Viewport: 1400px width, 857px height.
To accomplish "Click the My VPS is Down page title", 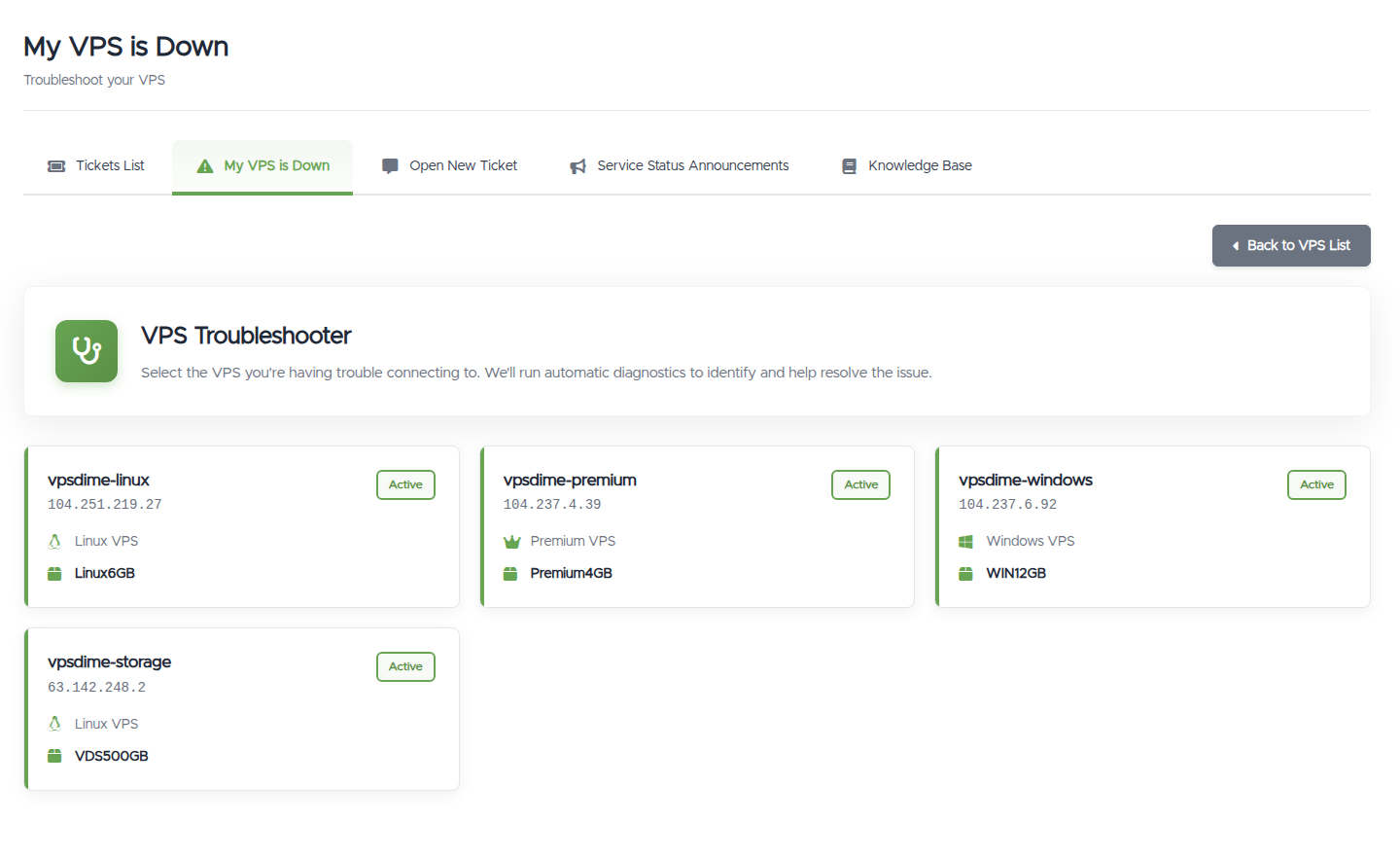I will 126,47.
